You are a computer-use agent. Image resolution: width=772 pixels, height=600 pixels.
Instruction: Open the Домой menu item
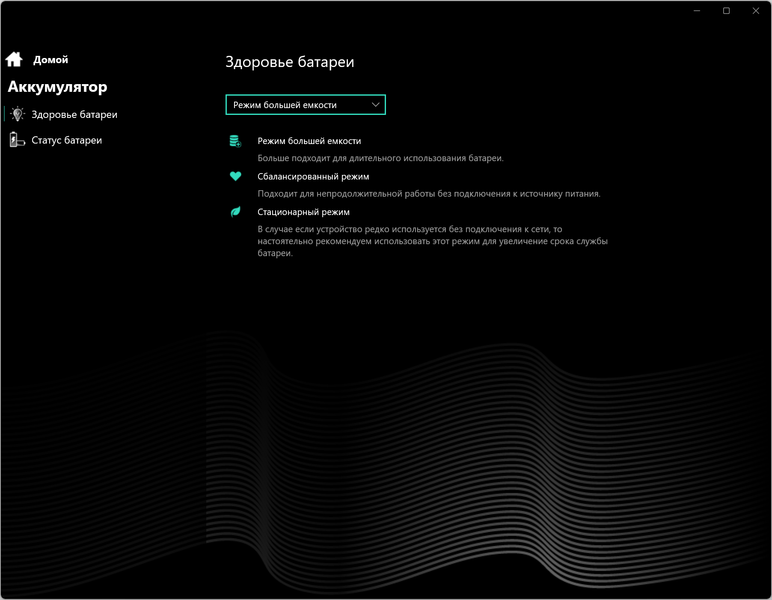pyautogui.click(x=50, y=60)
